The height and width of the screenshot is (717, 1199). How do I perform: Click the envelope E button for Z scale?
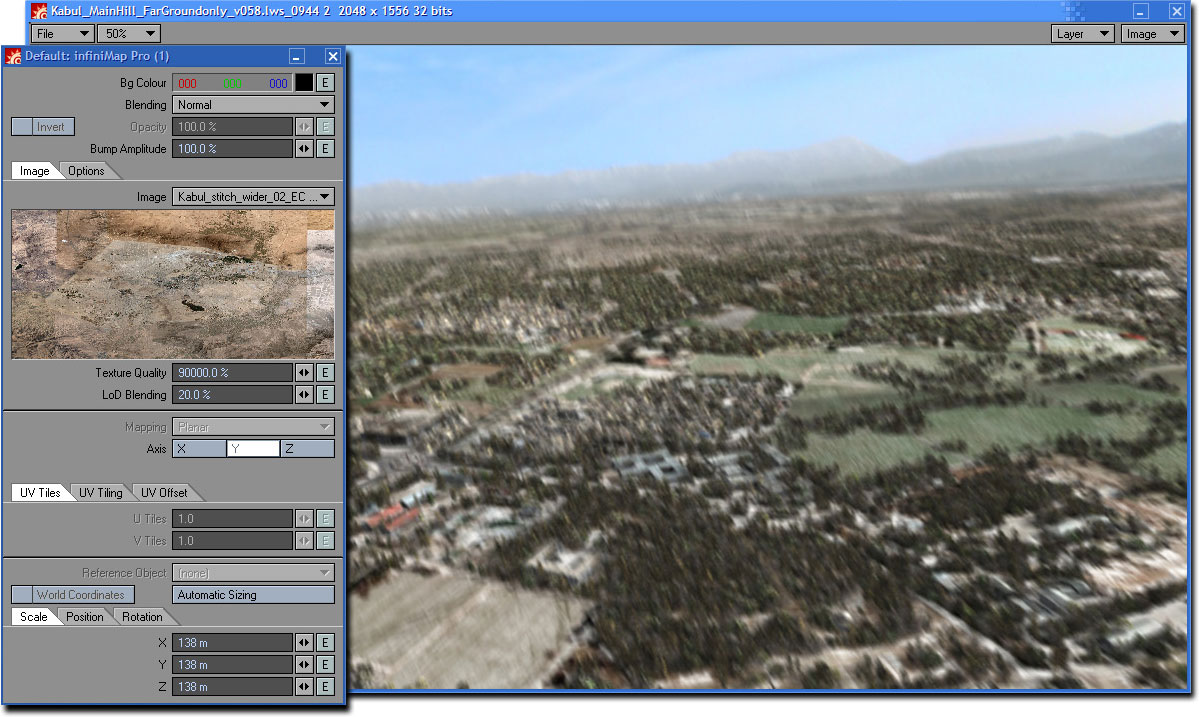[x=325, y=687]
